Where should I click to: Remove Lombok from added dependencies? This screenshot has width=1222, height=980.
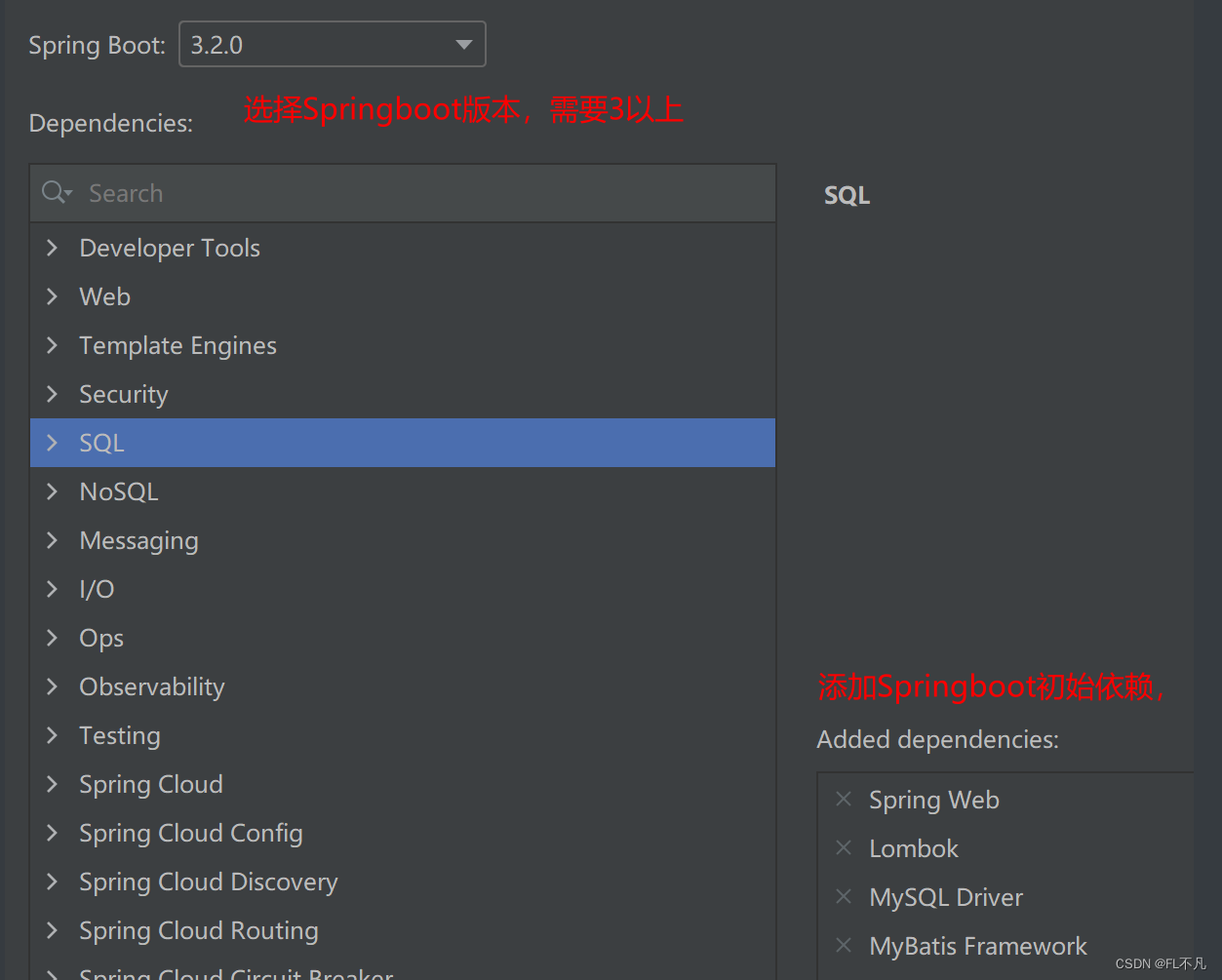tap(844, 847)
